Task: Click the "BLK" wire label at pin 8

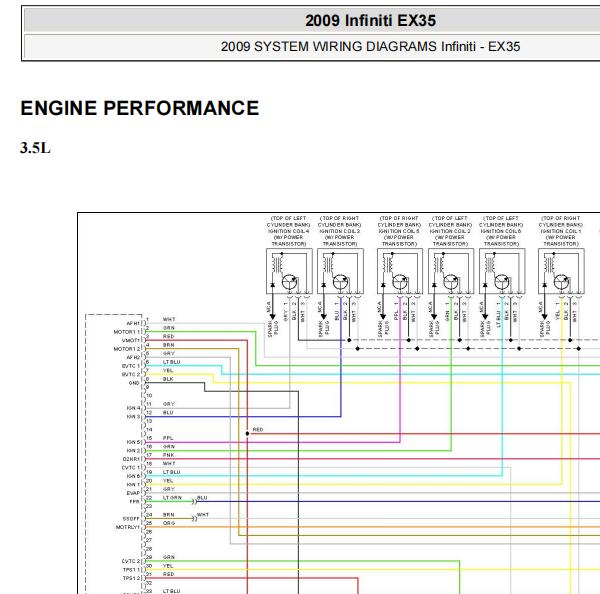Action: tap(168, 379)
